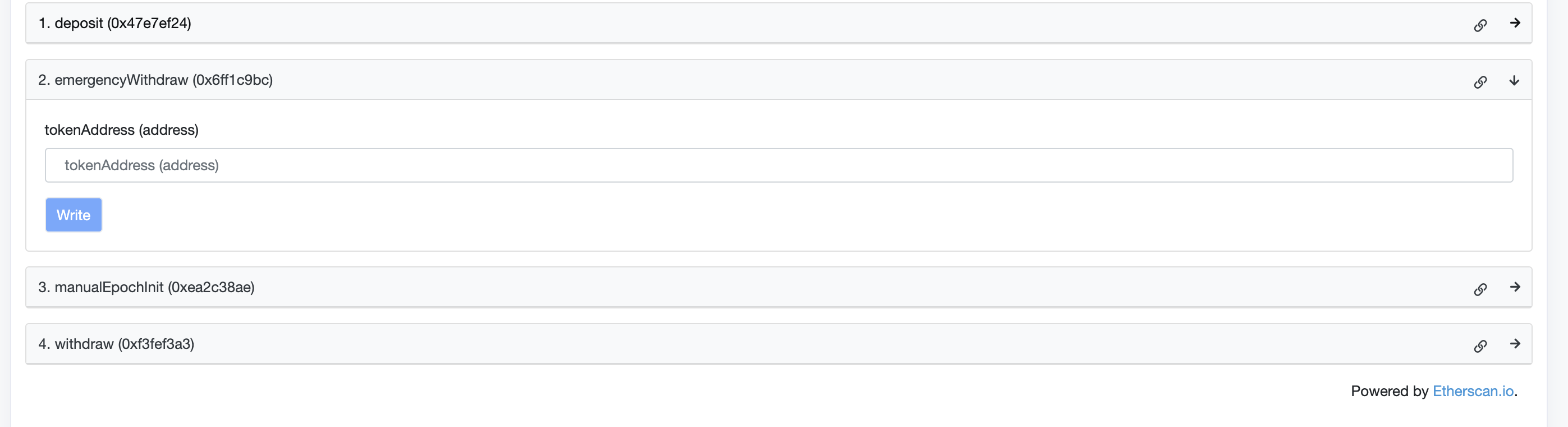Expand deposit using its right arrow

click(1515, 23)
